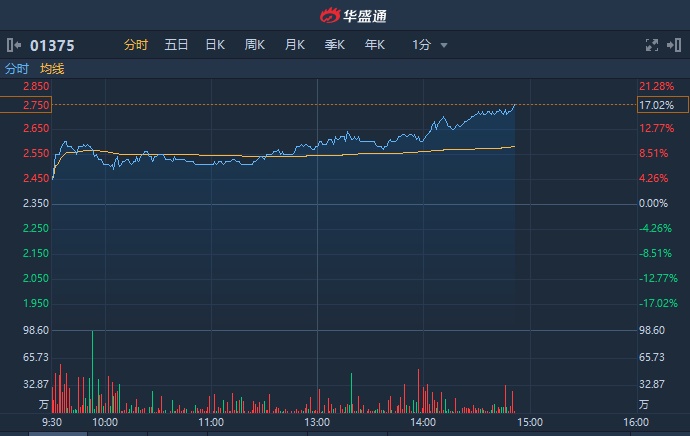Click the 13:00 time axis marker

click(317, 423)
